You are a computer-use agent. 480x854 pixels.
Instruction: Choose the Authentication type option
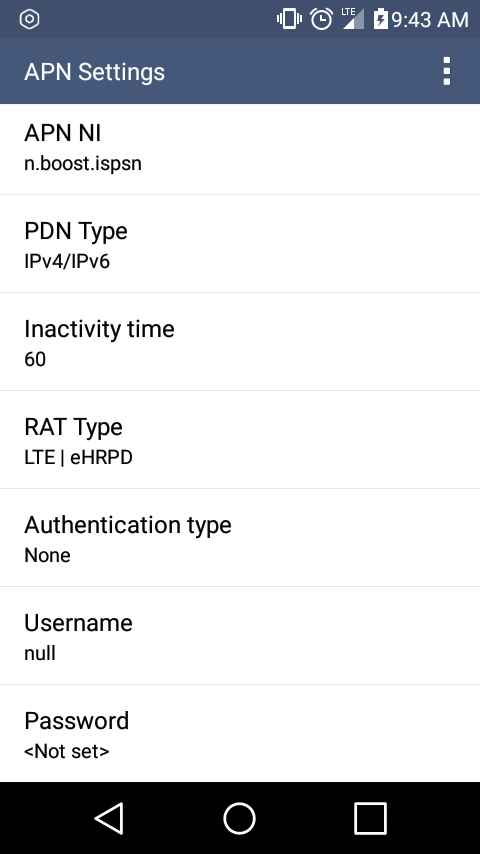pyautogui.click(x=240, y=538)
